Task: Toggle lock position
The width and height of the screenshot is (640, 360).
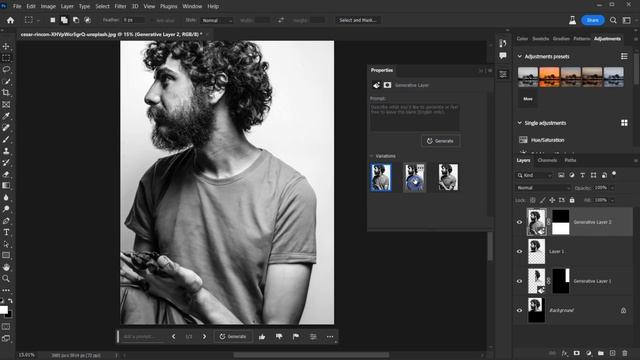Action: pyautogui.click(x=552, y=200)
